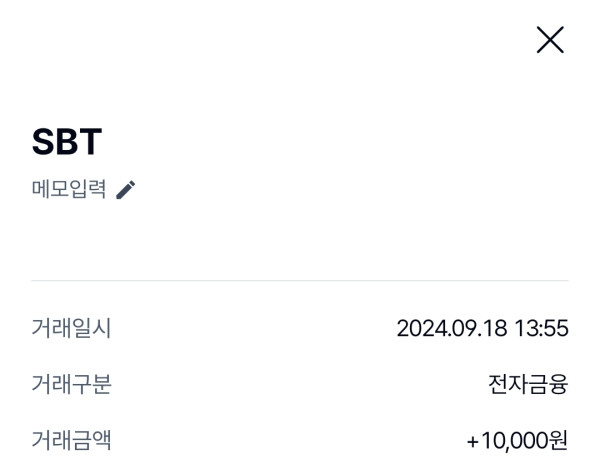Close the transaction detail with the X icon
Screen dimensions: 600x469
click(x=550, y=40)
